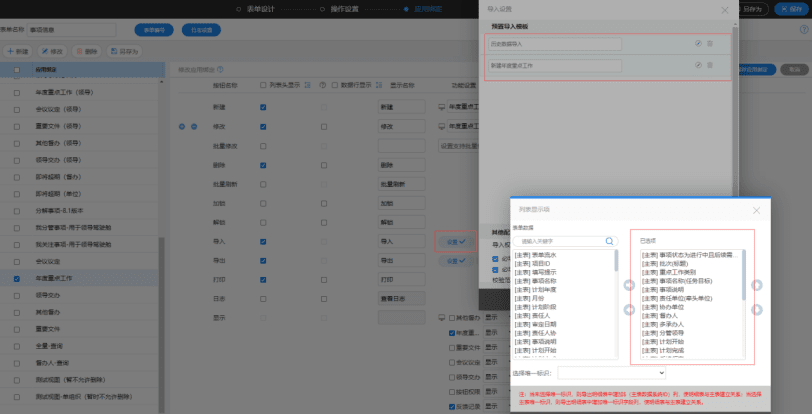Click the 历史数据导入 template name field
The image size is (812, 415).
(x=555, y=44)
